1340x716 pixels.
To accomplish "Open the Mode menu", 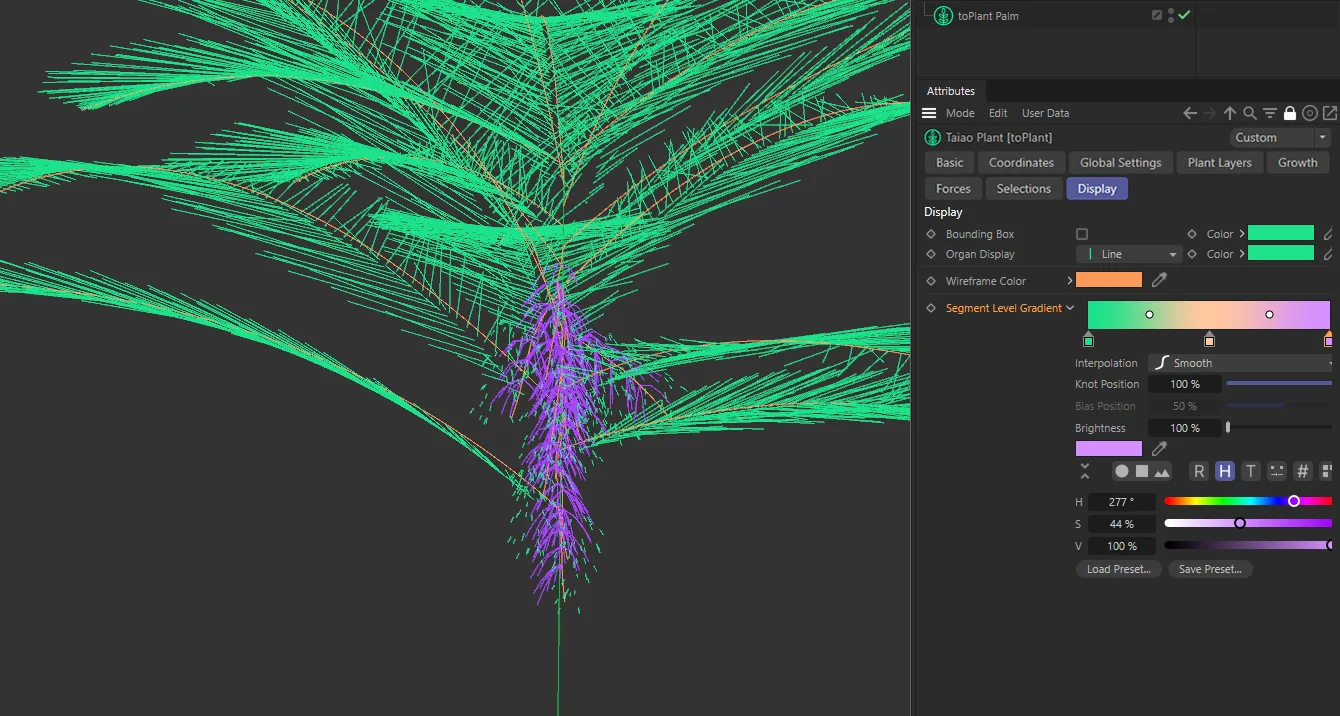I will click(960, 113).
